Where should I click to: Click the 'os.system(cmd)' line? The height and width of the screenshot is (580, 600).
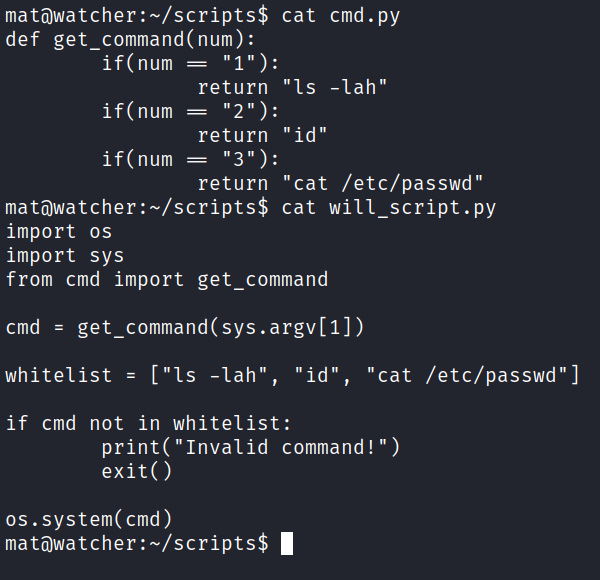(89, 520)
